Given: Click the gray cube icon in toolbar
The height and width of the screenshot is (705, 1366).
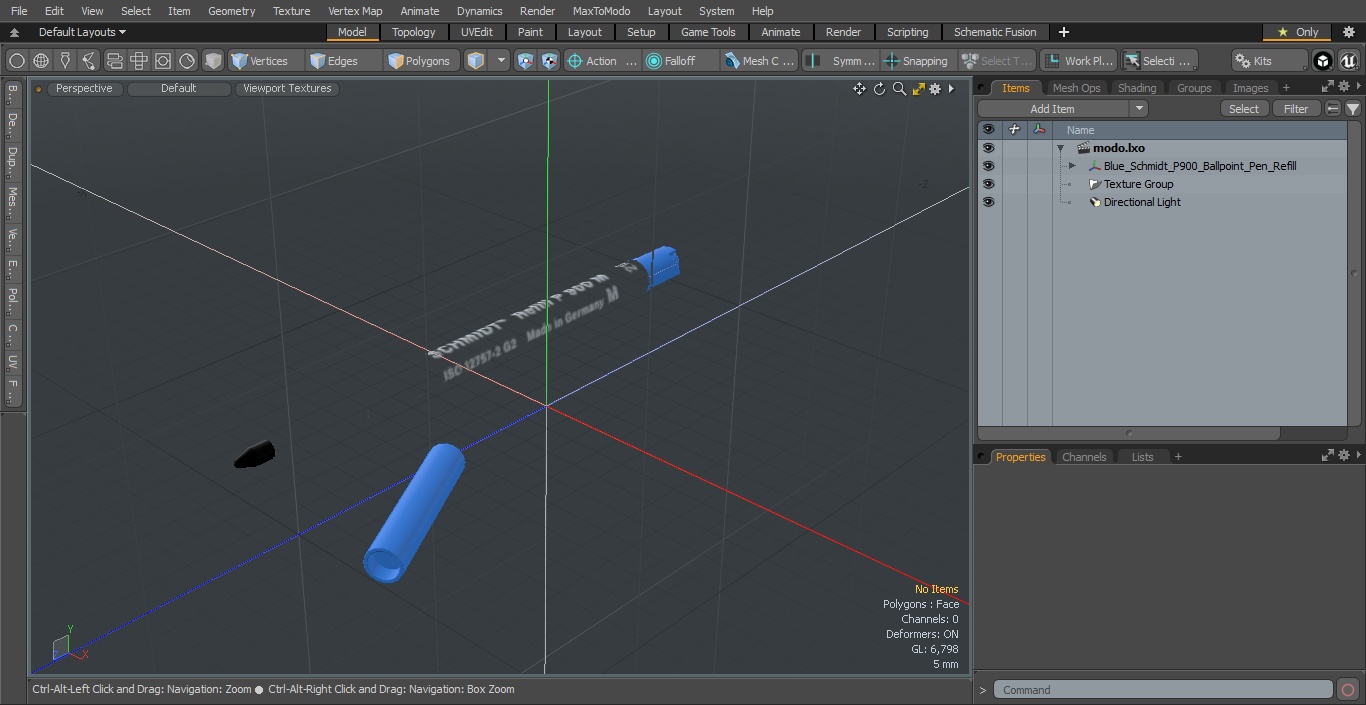Looking at the screenshot, I should [x=213, y=61].
